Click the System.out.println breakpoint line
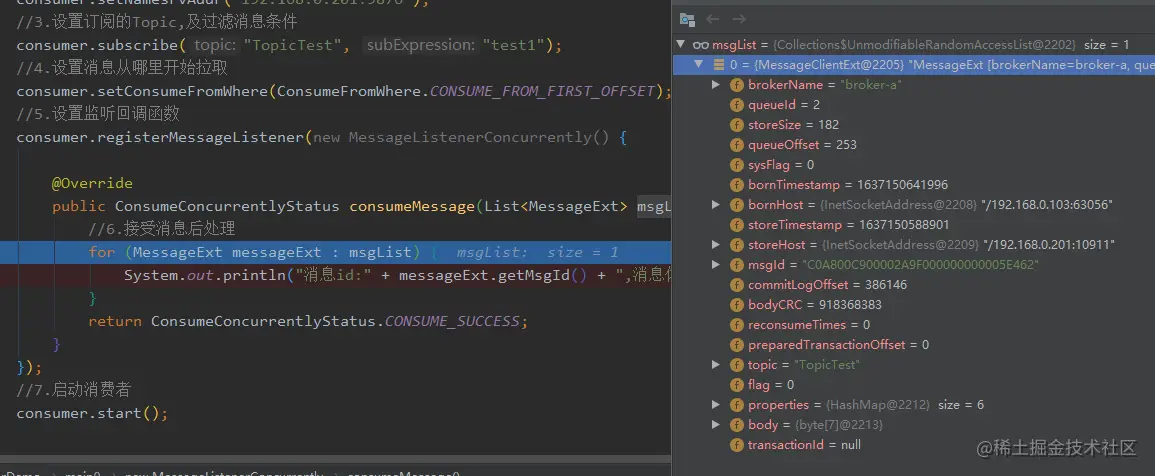This screenshot has width=1155, height=476. (335, 276)
